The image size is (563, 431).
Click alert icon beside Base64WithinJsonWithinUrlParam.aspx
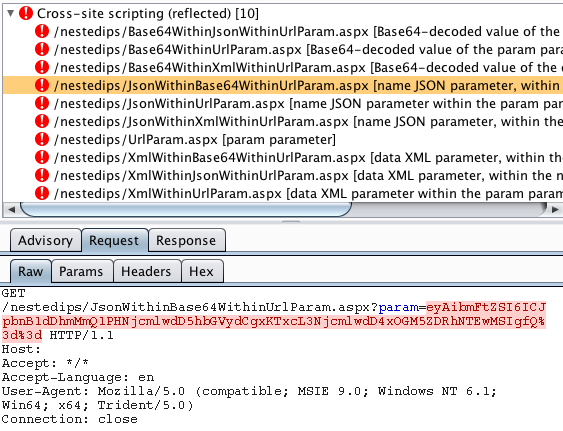(x=42, y=31)
